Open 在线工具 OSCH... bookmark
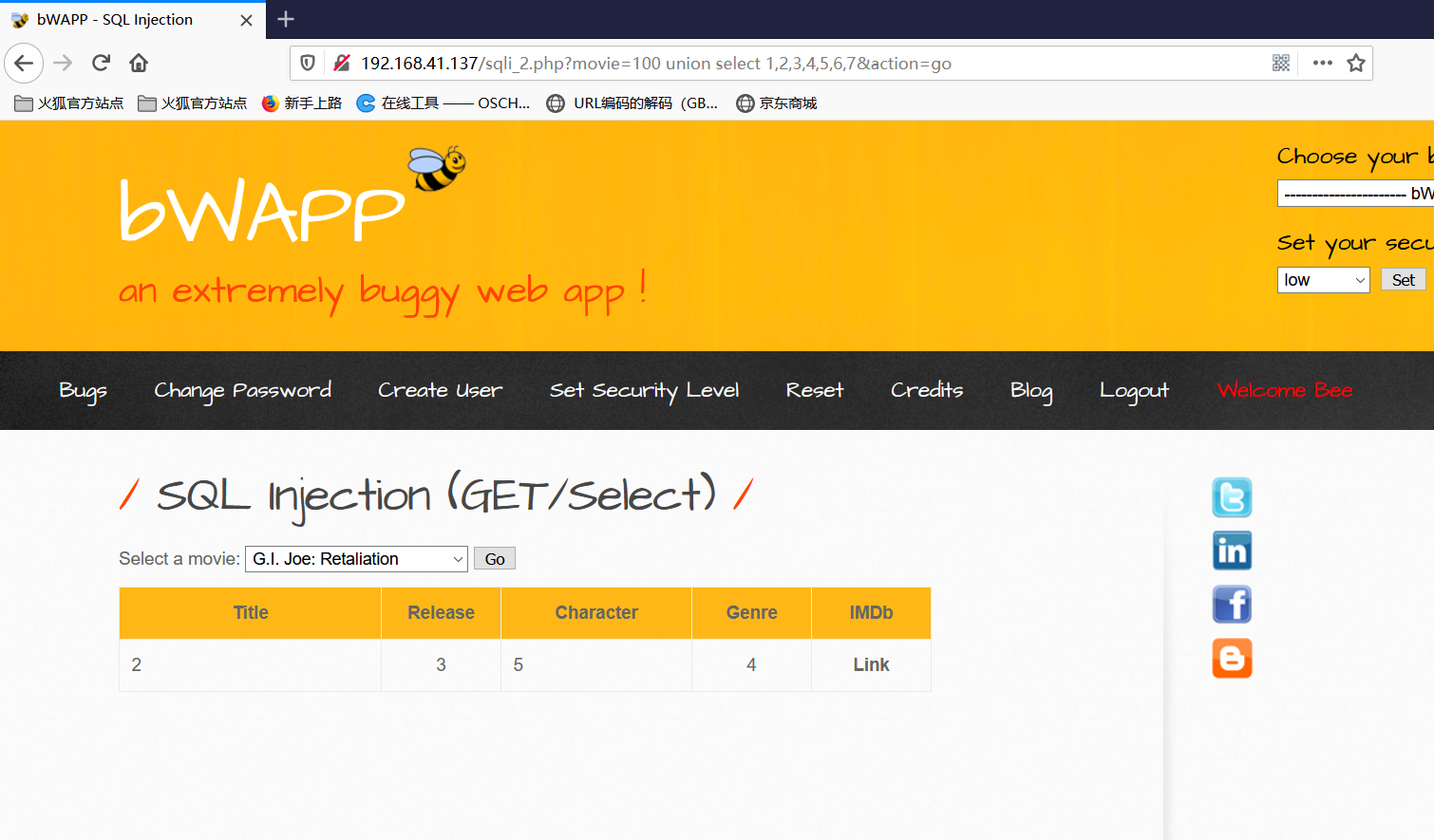Screen dimensions: 1434x840 point(443,103)
